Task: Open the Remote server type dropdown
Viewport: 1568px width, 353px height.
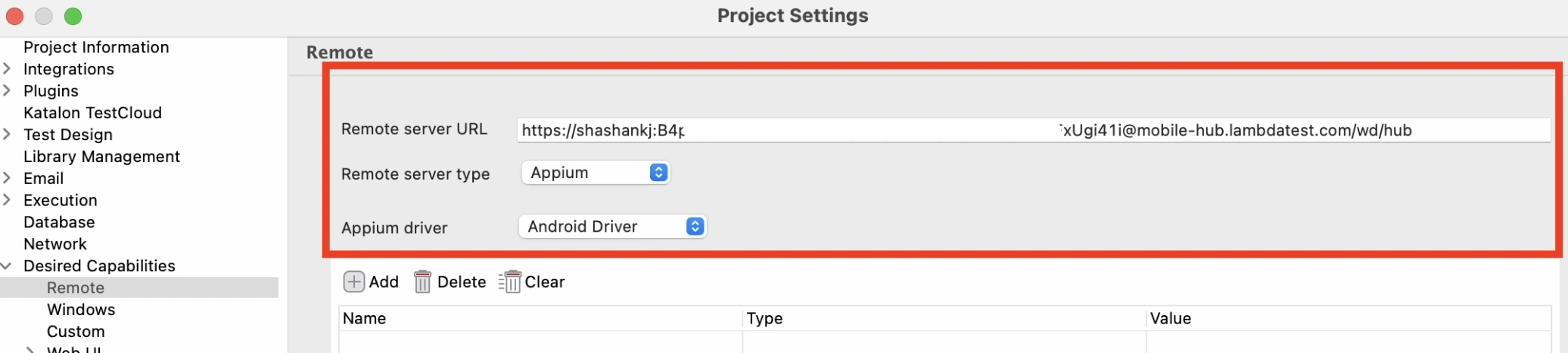Action: point(596,173)
